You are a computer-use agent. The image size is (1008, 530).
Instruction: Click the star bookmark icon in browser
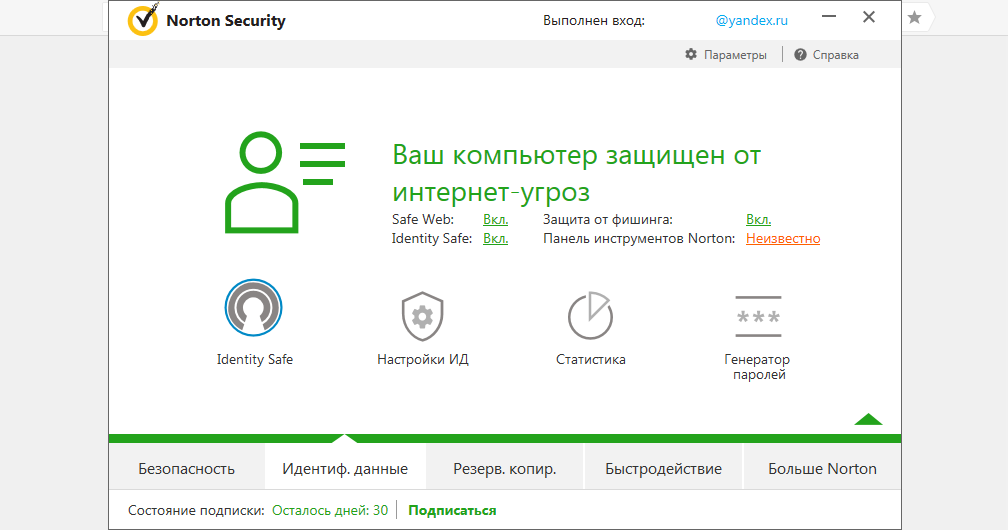coord(914,17)
